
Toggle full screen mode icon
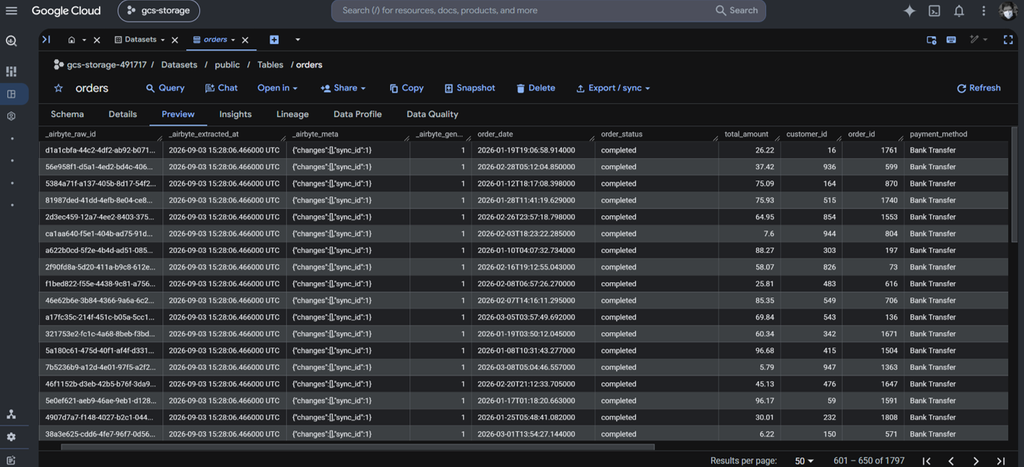pos(1008,40)
